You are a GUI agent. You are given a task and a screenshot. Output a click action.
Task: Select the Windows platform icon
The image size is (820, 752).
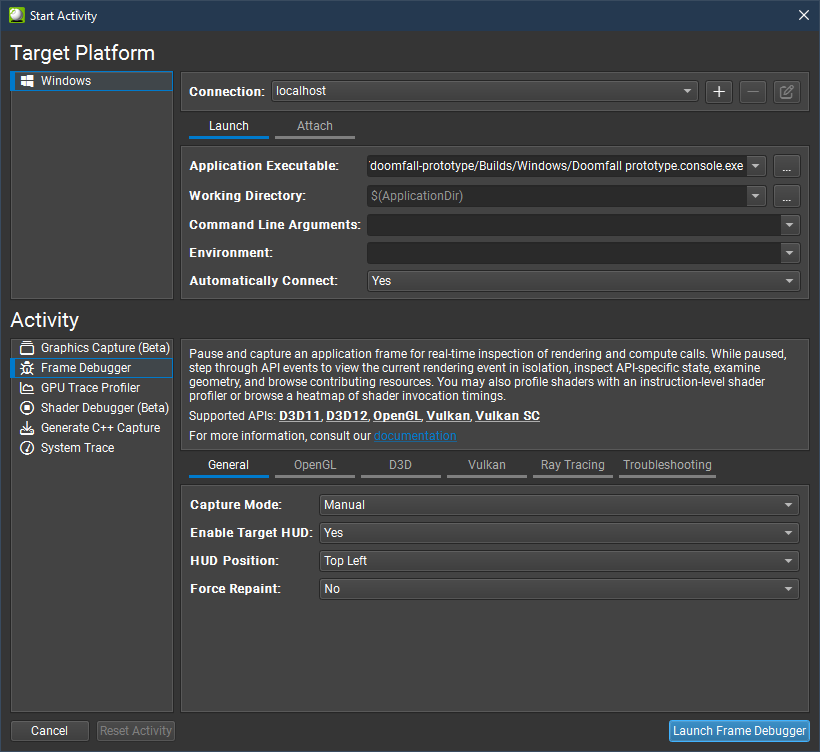[x=28, y=81]
